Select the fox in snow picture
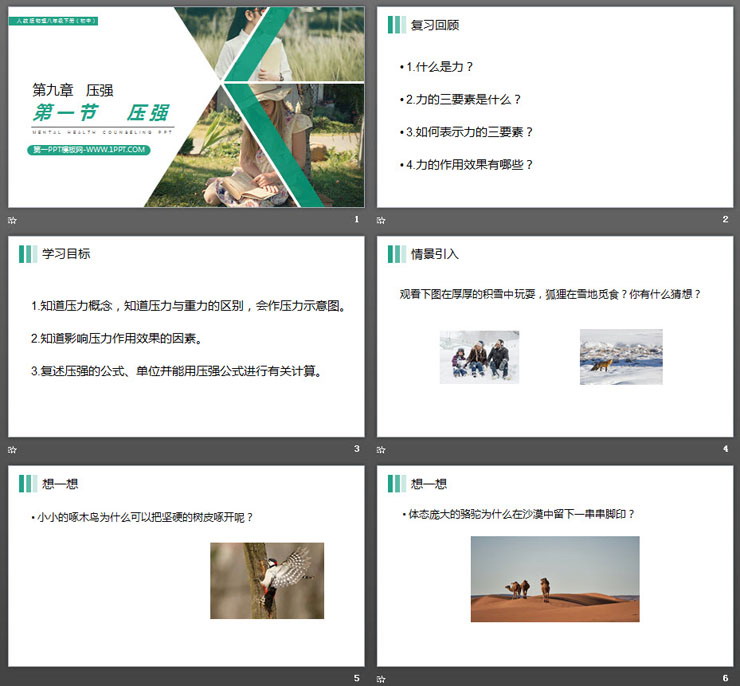This screenshot has height=686, width=740. click(621, 357)
